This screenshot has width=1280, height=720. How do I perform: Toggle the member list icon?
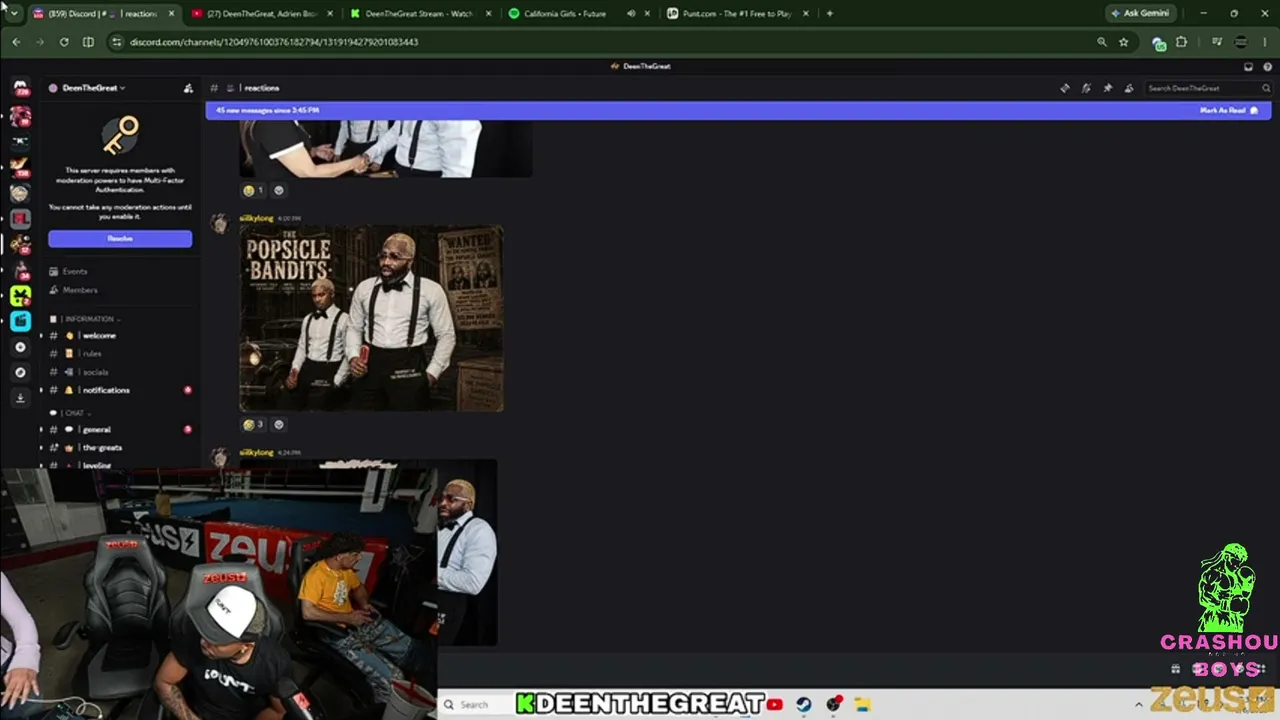coord(1128,88)
